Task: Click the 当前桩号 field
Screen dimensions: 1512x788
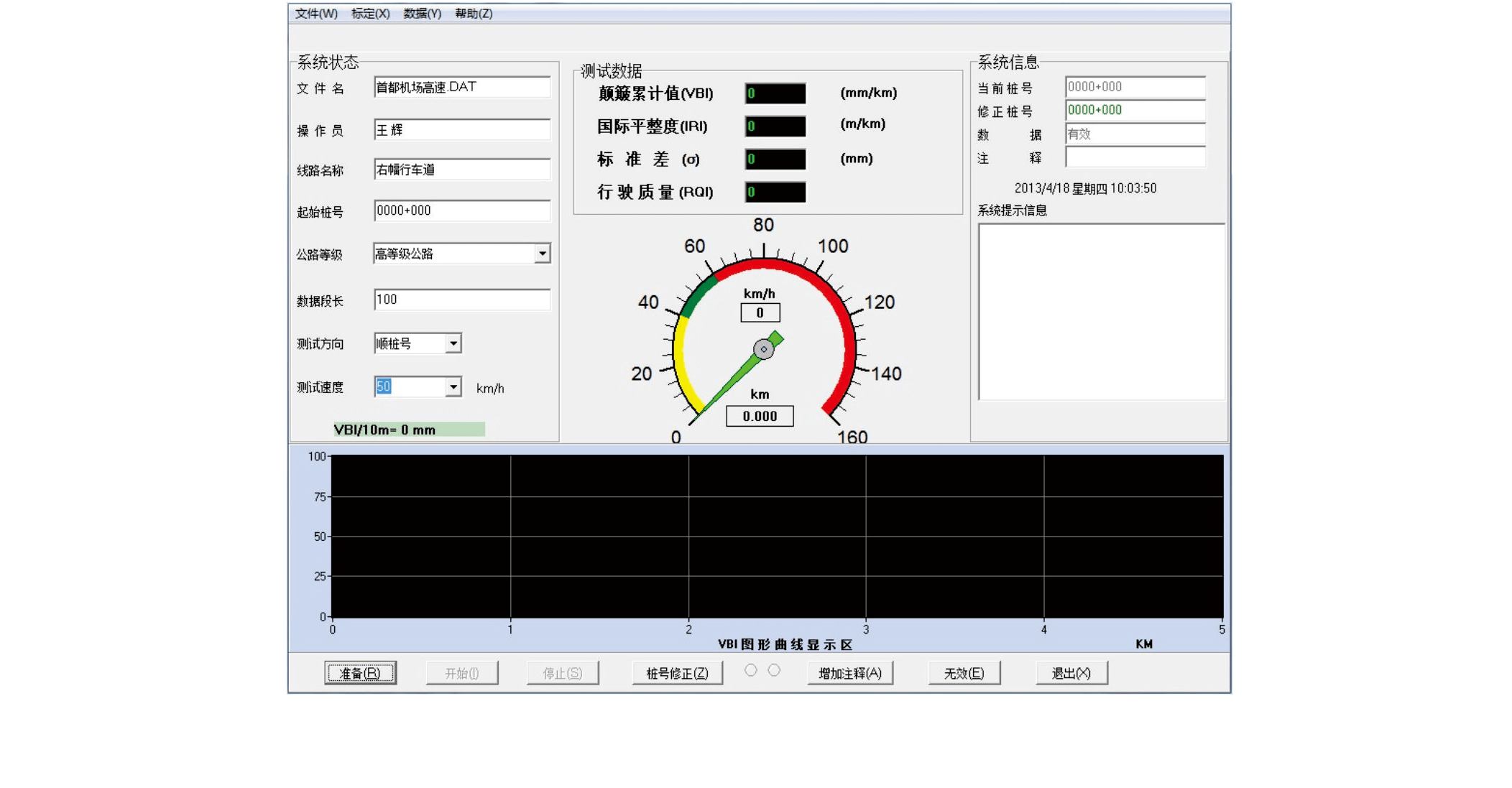Action: click(x=1135, y=87)
